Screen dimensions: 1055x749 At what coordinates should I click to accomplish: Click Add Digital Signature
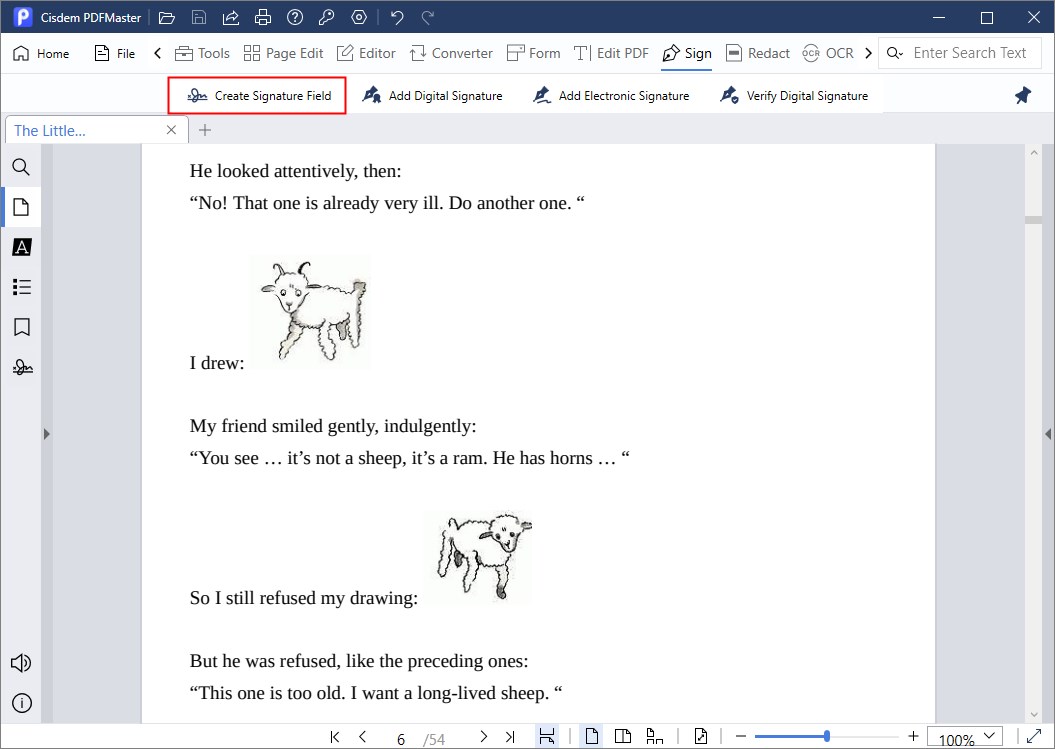tap(433, 96)
